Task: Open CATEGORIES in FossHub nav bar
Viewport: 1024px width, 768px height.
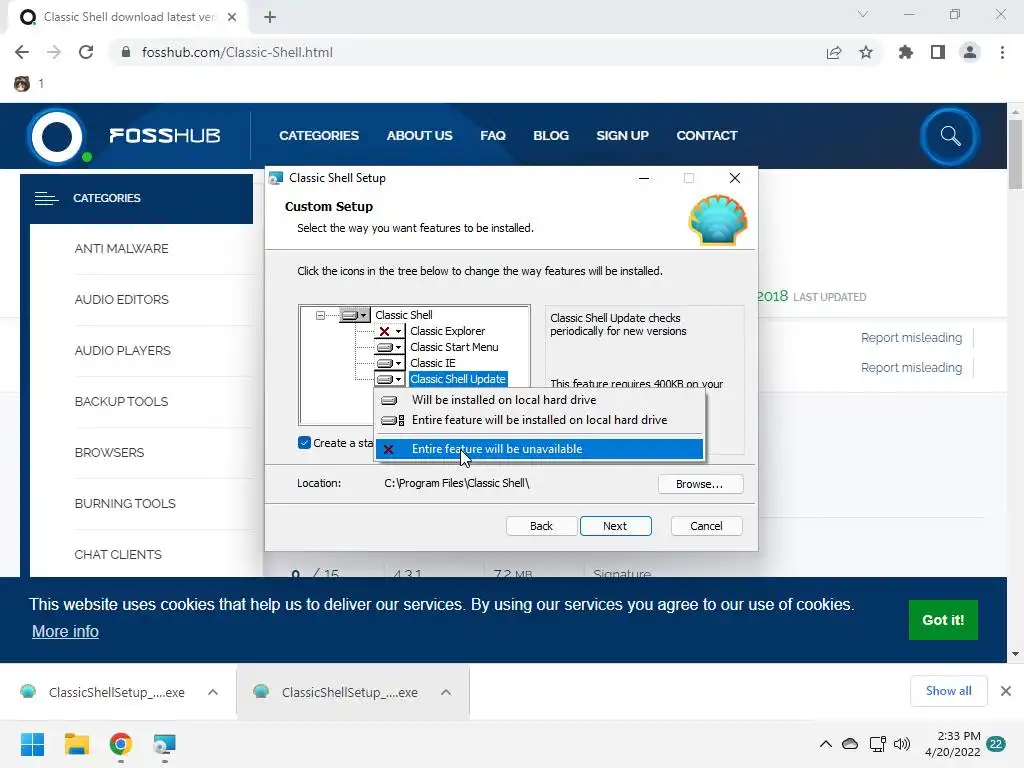Action: coord(319,135)
